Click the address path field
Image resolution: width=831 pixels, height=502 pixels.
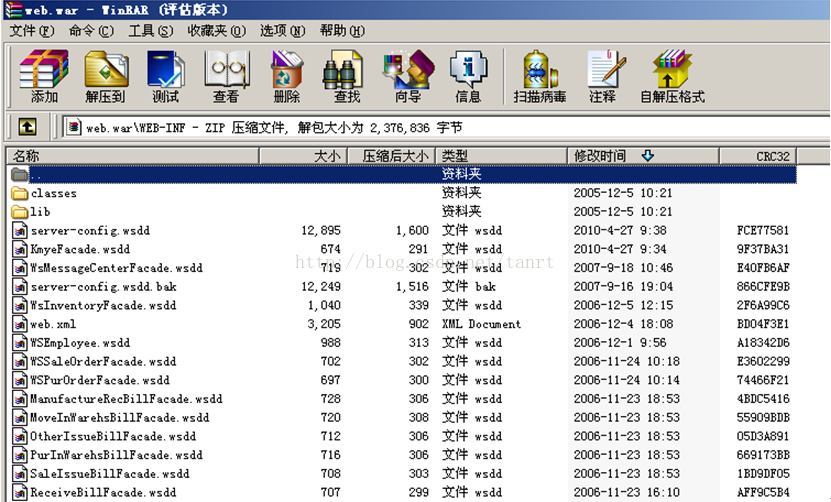tap(445, 127)
